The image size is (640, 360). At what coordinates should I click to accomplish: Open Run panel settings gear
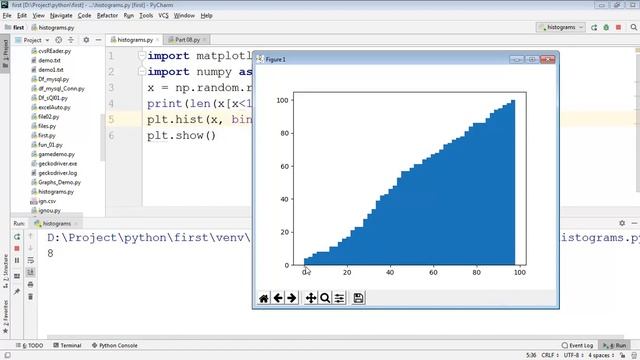[622, 223]
